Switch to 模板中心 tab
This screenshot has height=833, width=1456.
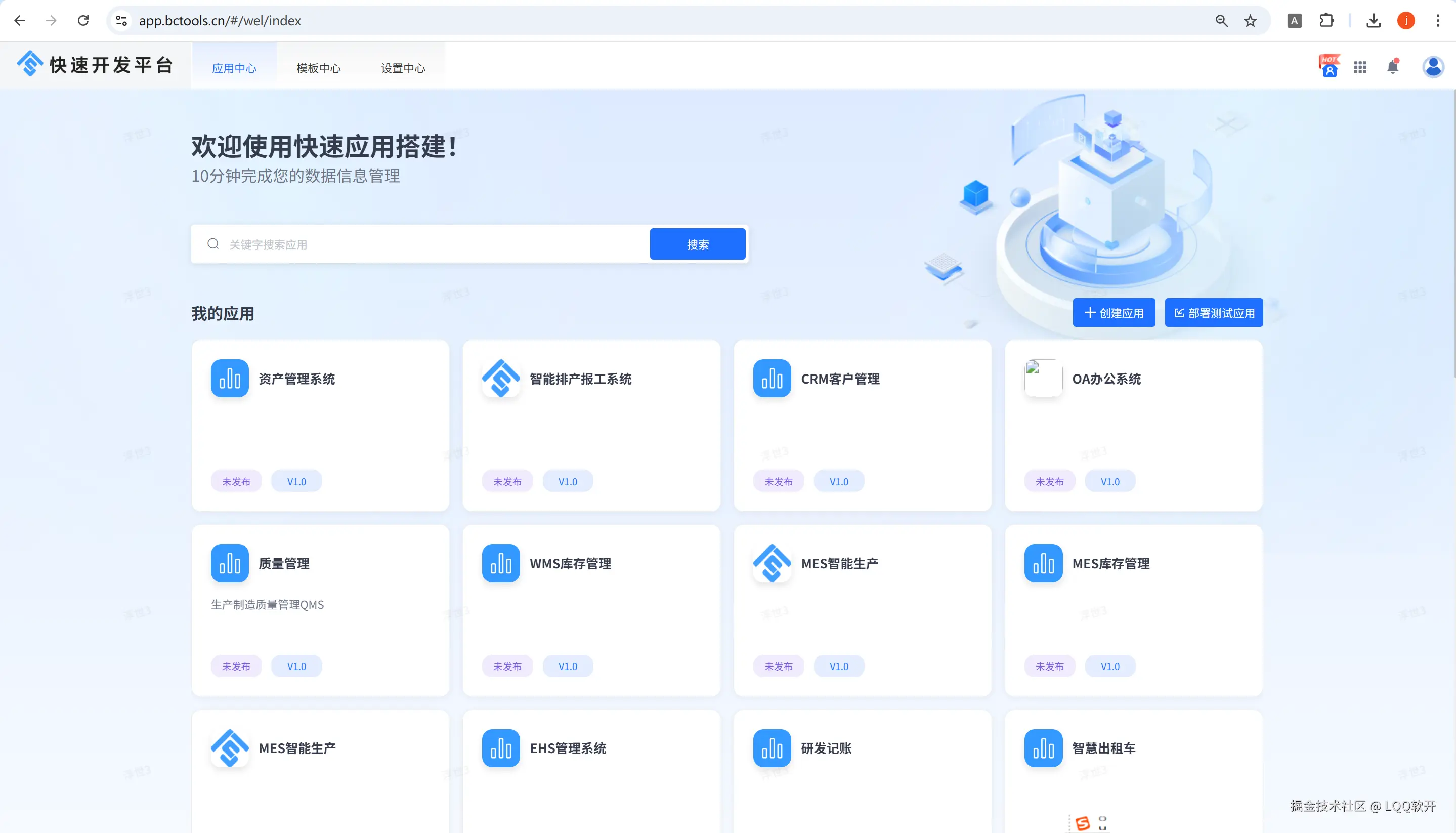(x=319, y=68)
